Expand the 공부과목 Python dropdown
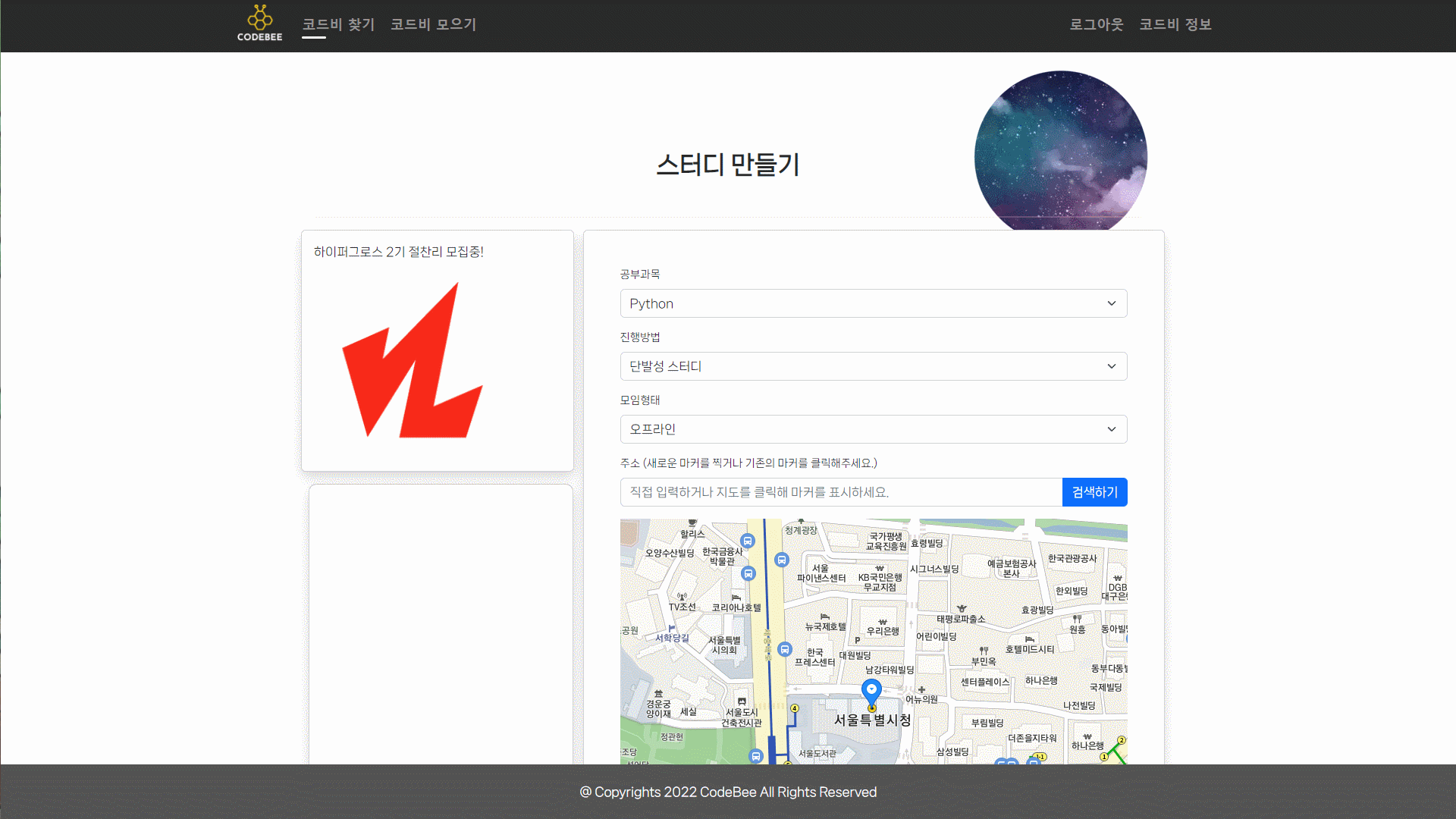 click(x=873, y=303)
